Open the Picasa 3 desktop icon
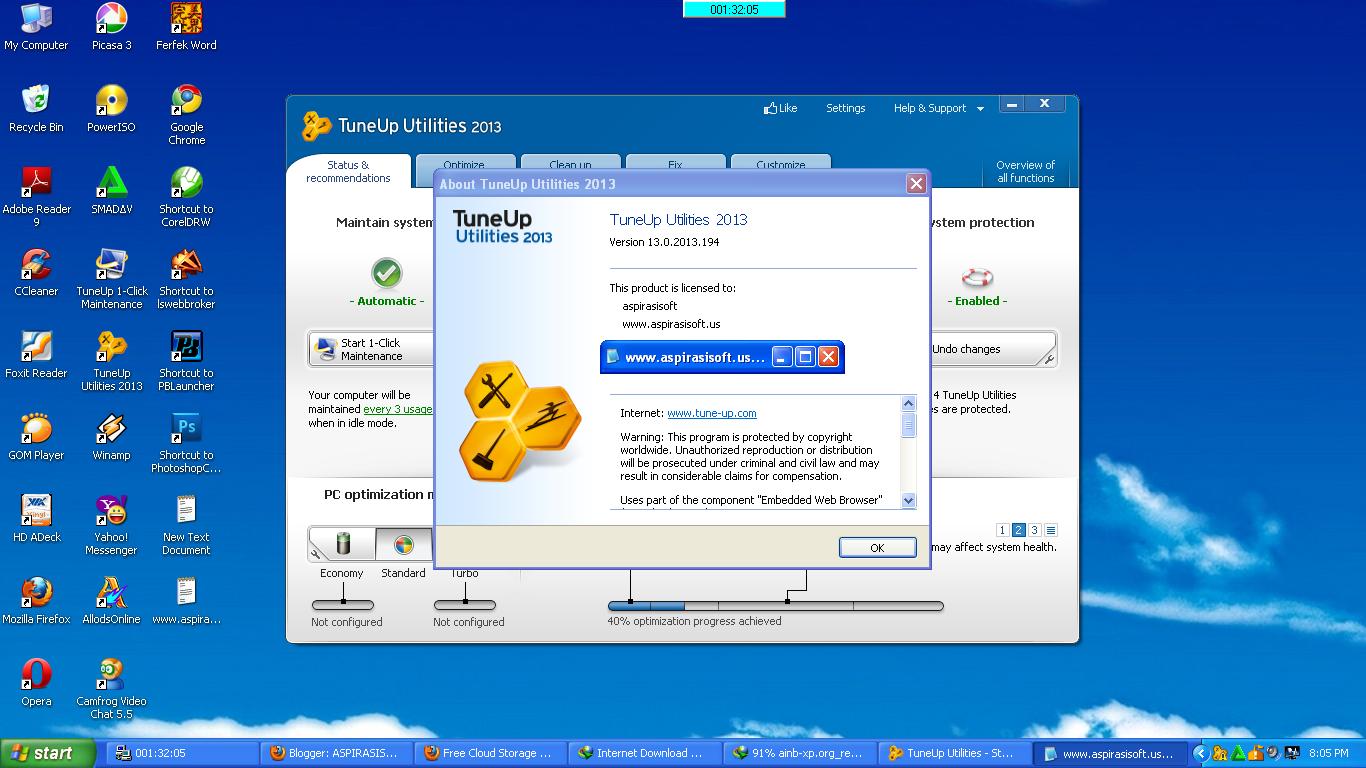1366x768 pixels. click(111, 27)
